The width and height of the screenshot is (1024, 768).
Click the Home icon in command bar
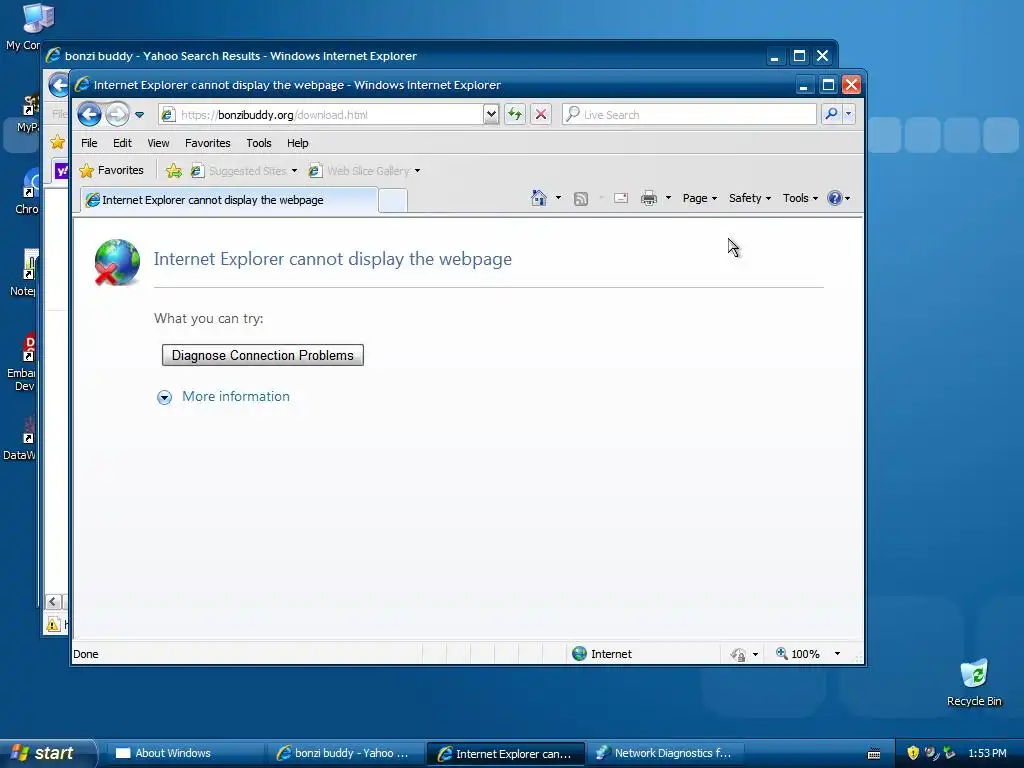coord(539,198)
